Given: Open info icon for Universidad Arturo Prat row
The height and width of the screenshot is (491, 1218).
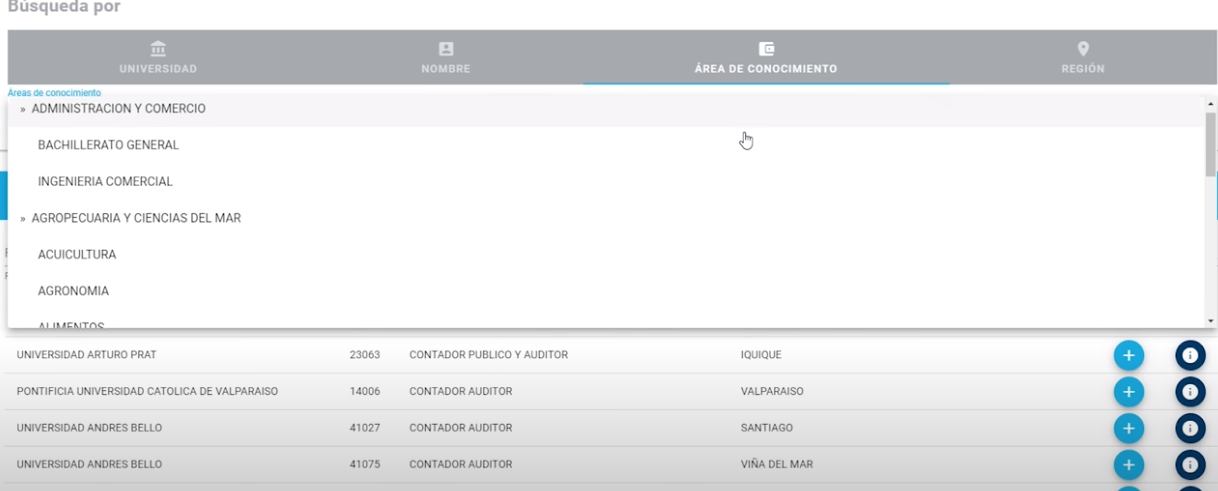Looking at the screenshot, I should [x=1190, y=355].
